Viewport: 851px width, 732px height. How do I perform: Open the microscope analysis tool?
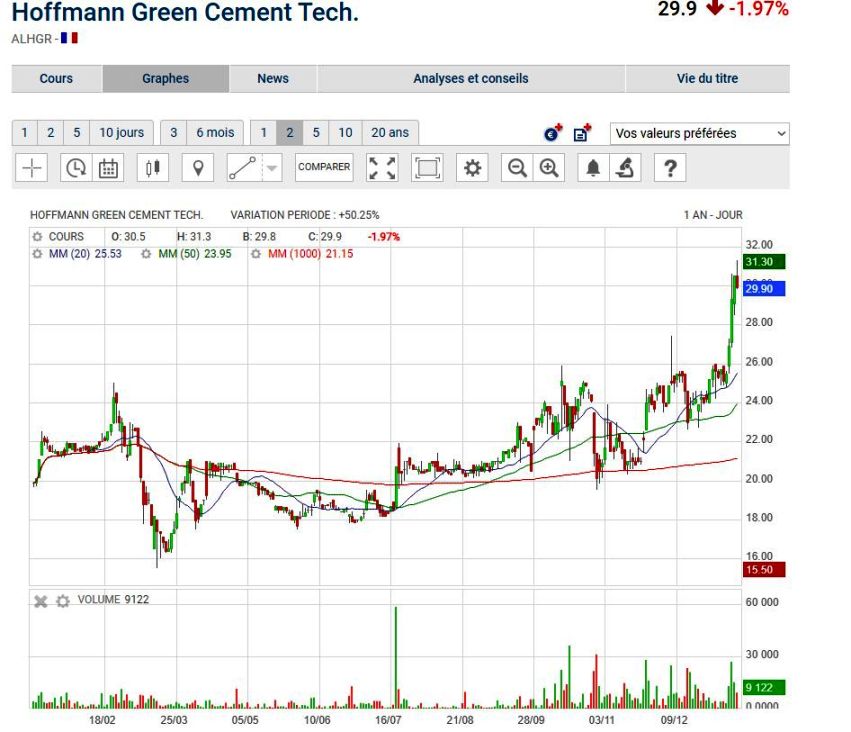pos(625,168)
